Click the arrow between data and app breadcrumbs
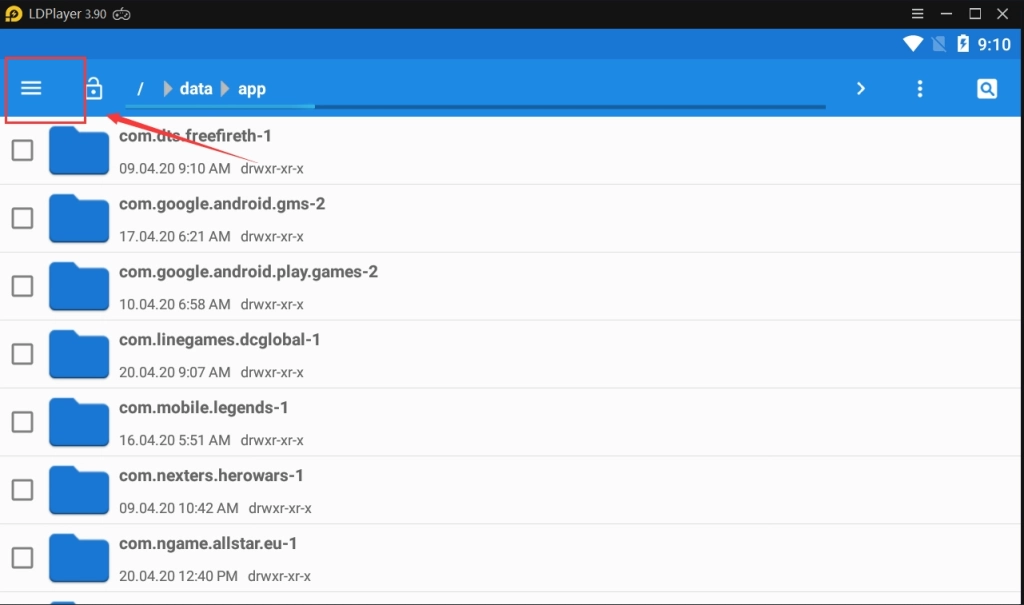The width and height of the screenshot is (1024, 605). (x=225, y=88)
